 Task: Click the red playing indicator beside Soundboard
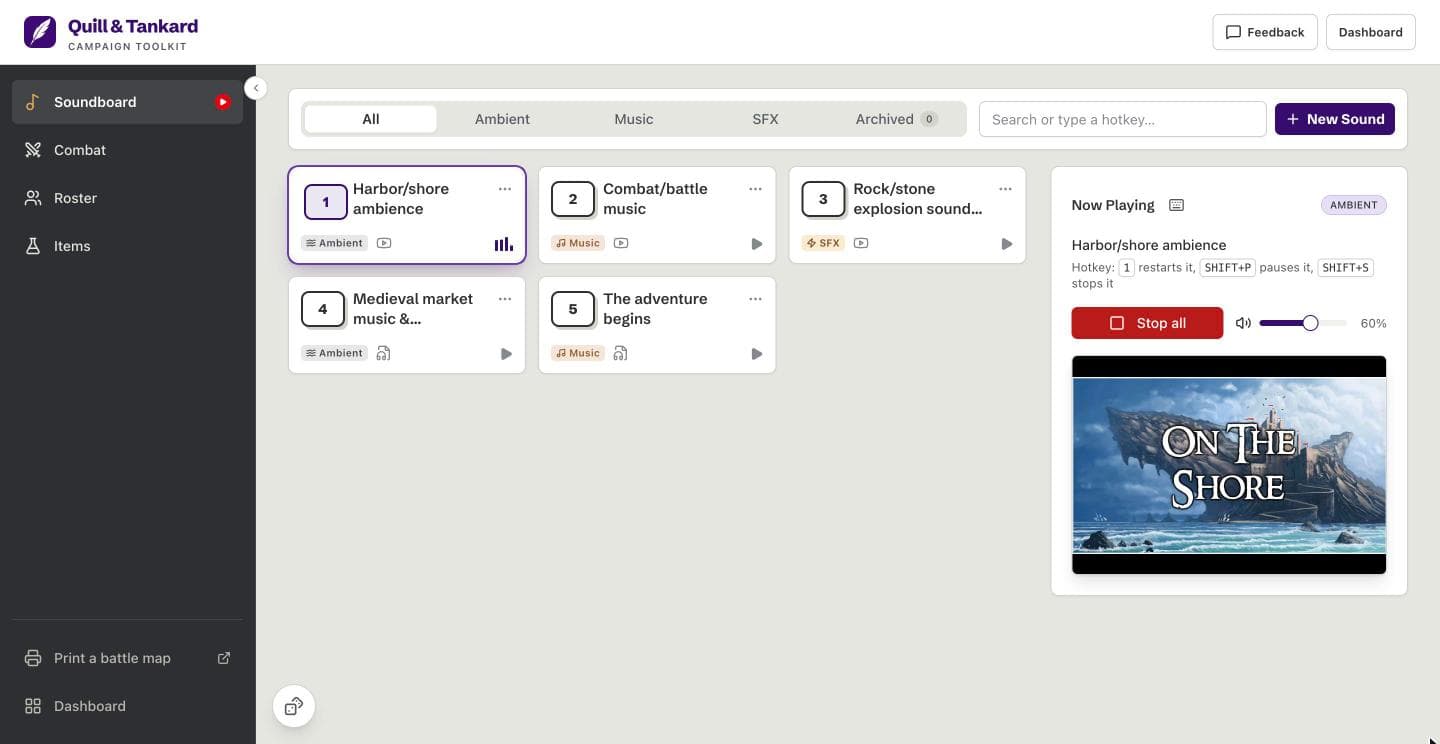click(x=223, y=102)
